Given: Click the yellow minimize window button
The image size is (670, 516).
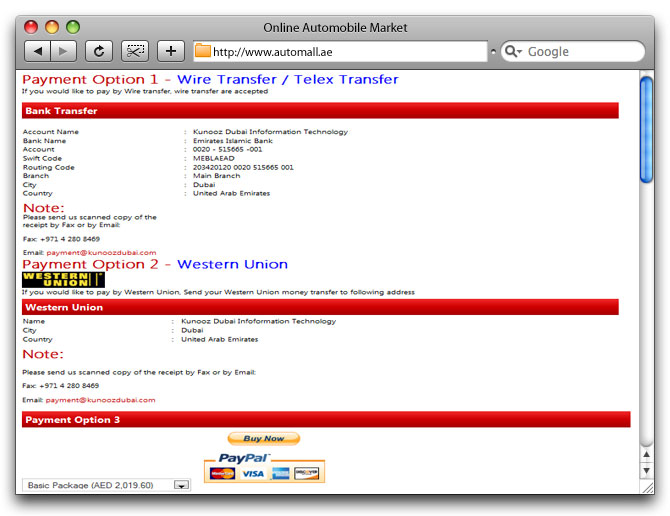Looking at the screenshot, I should pos(52,27).
